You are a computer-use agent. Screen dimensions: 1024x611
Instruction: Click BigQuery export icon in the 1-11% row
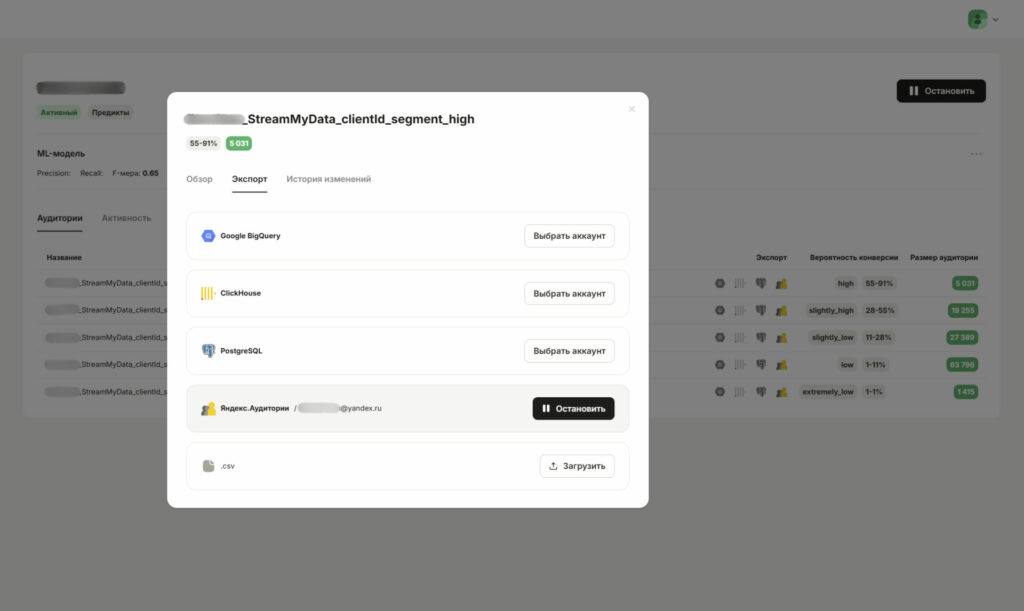(720, 364)
